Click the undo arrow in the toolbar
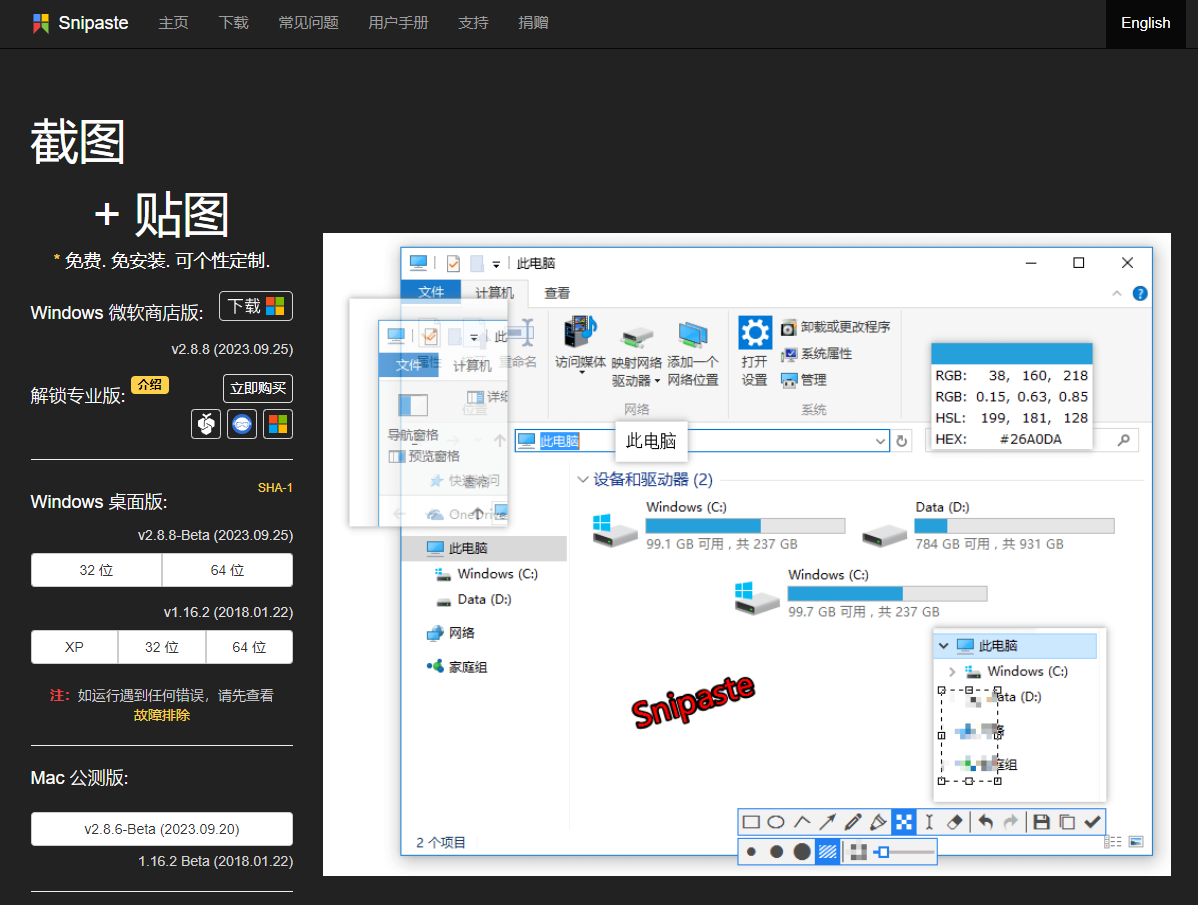Screen dimensions: 1198x905 (986, 822)
